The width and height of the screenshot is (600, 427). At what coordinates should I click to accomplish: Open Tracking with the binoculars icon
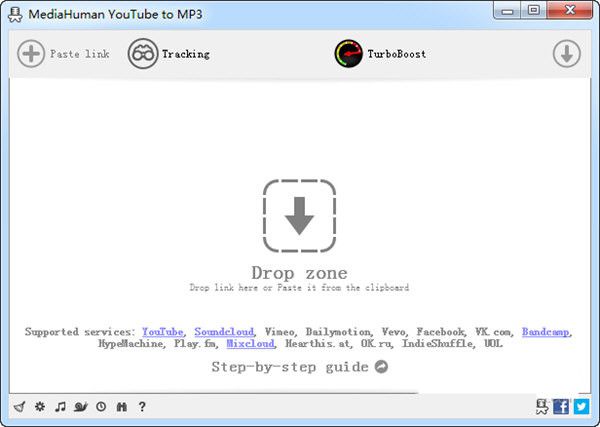pos(143,54)
